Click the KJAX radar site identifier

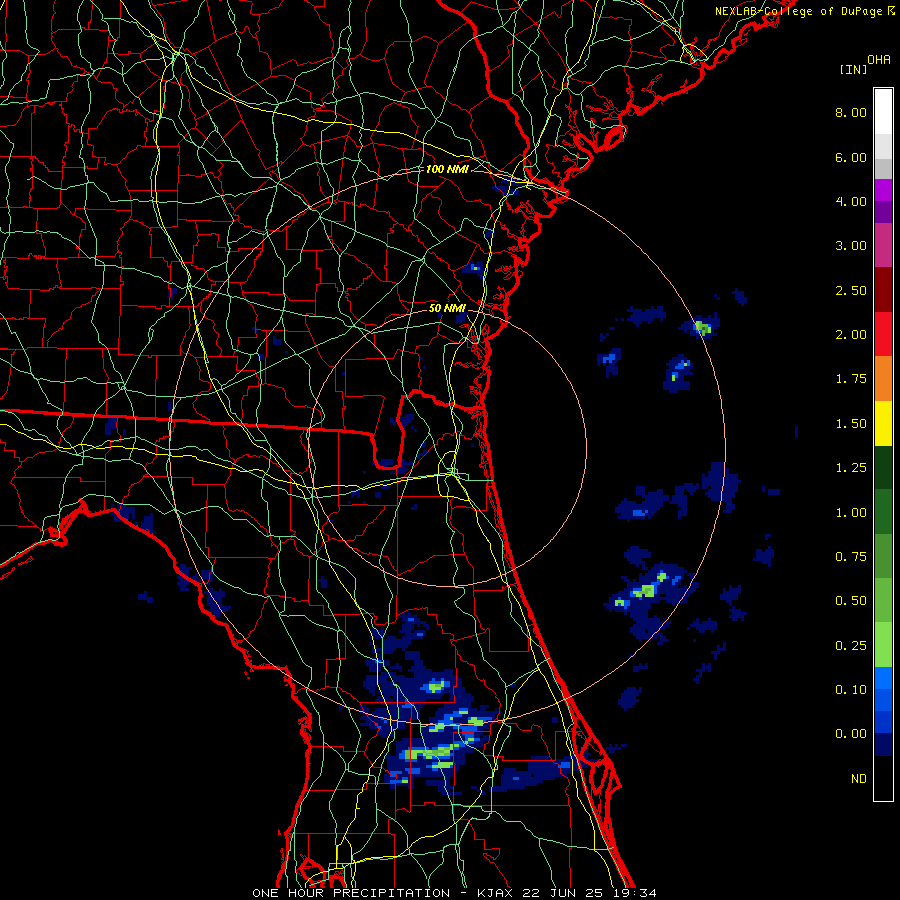tap(495, 893)
